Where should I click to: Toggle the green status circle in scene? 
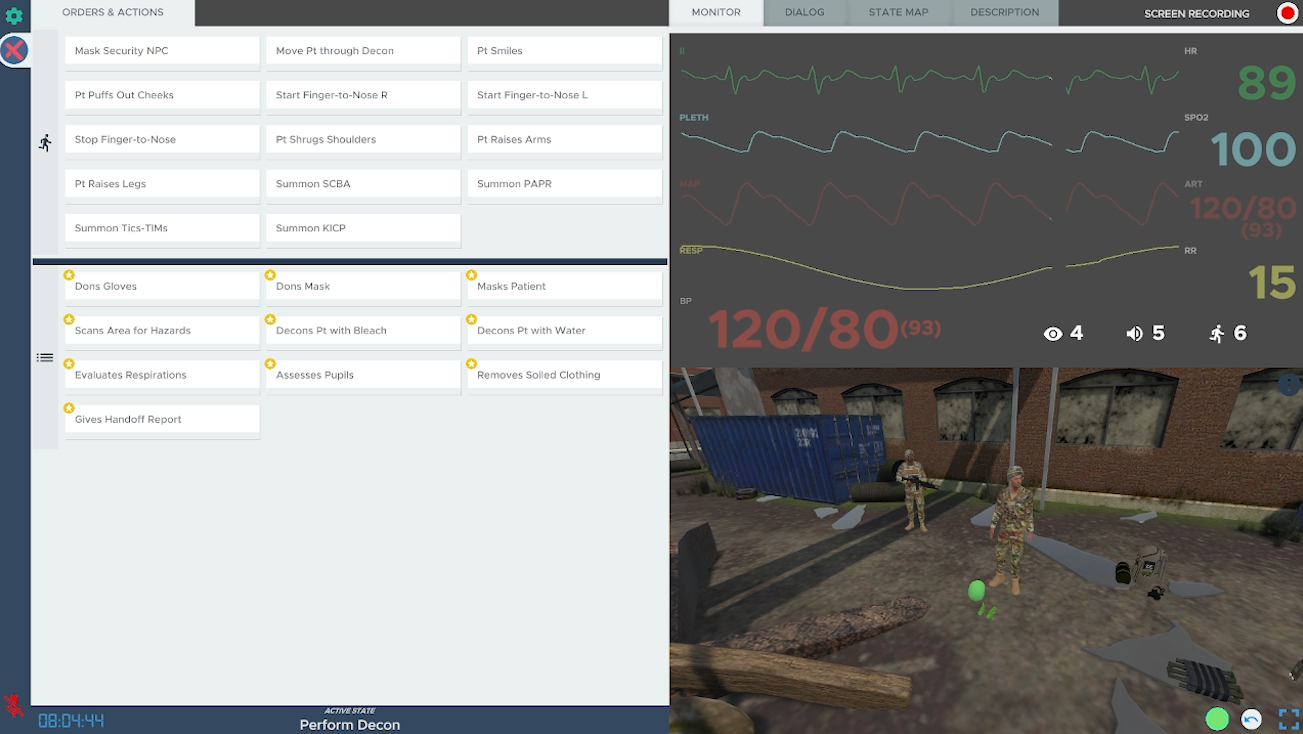[1217, 718]
